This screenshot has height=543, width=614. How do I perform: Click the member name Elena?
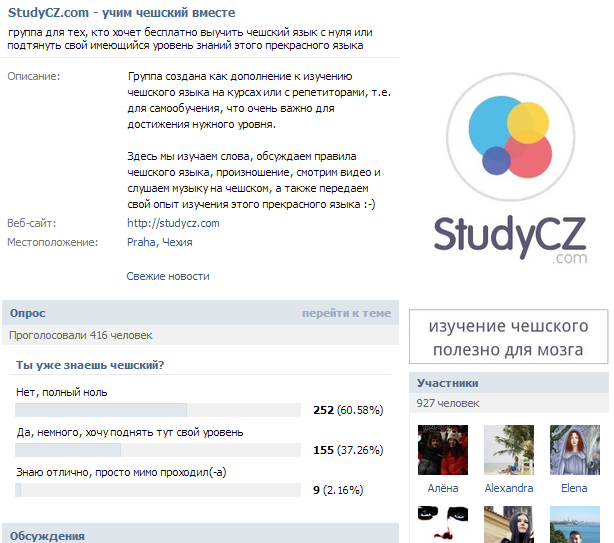pos(574,488)
